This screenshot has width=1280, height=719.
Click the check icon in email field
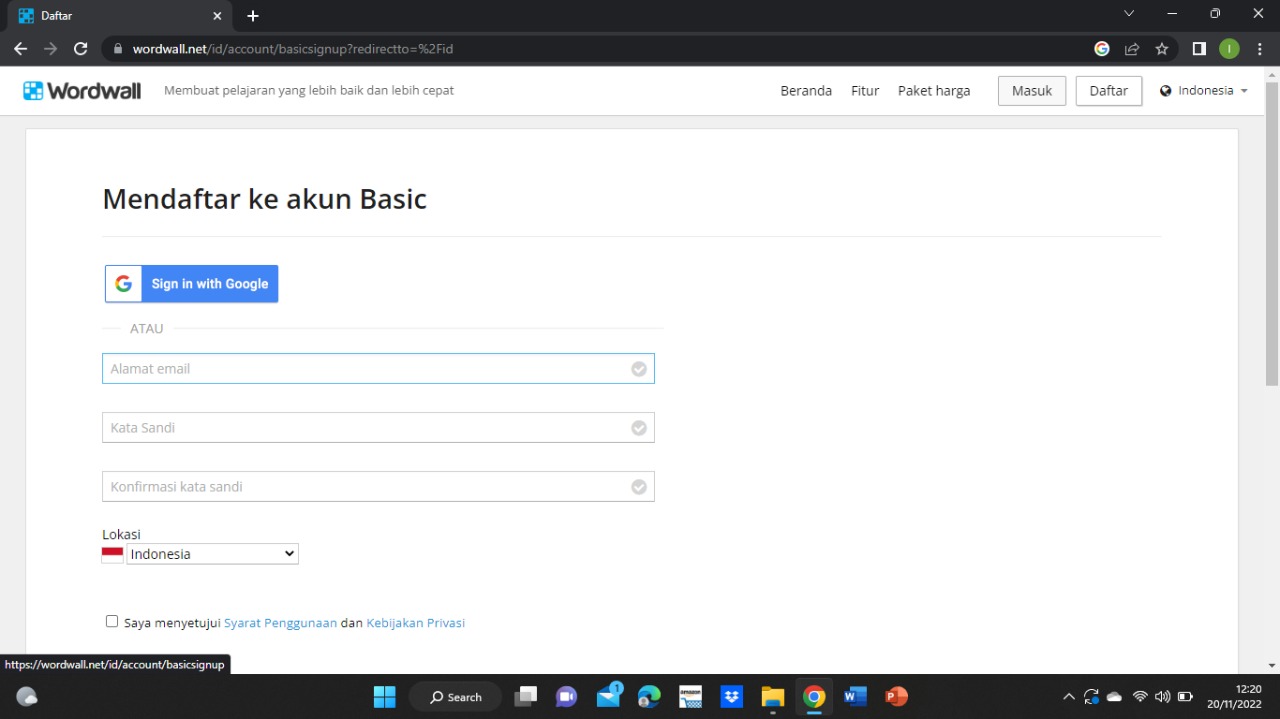[639, 369]
